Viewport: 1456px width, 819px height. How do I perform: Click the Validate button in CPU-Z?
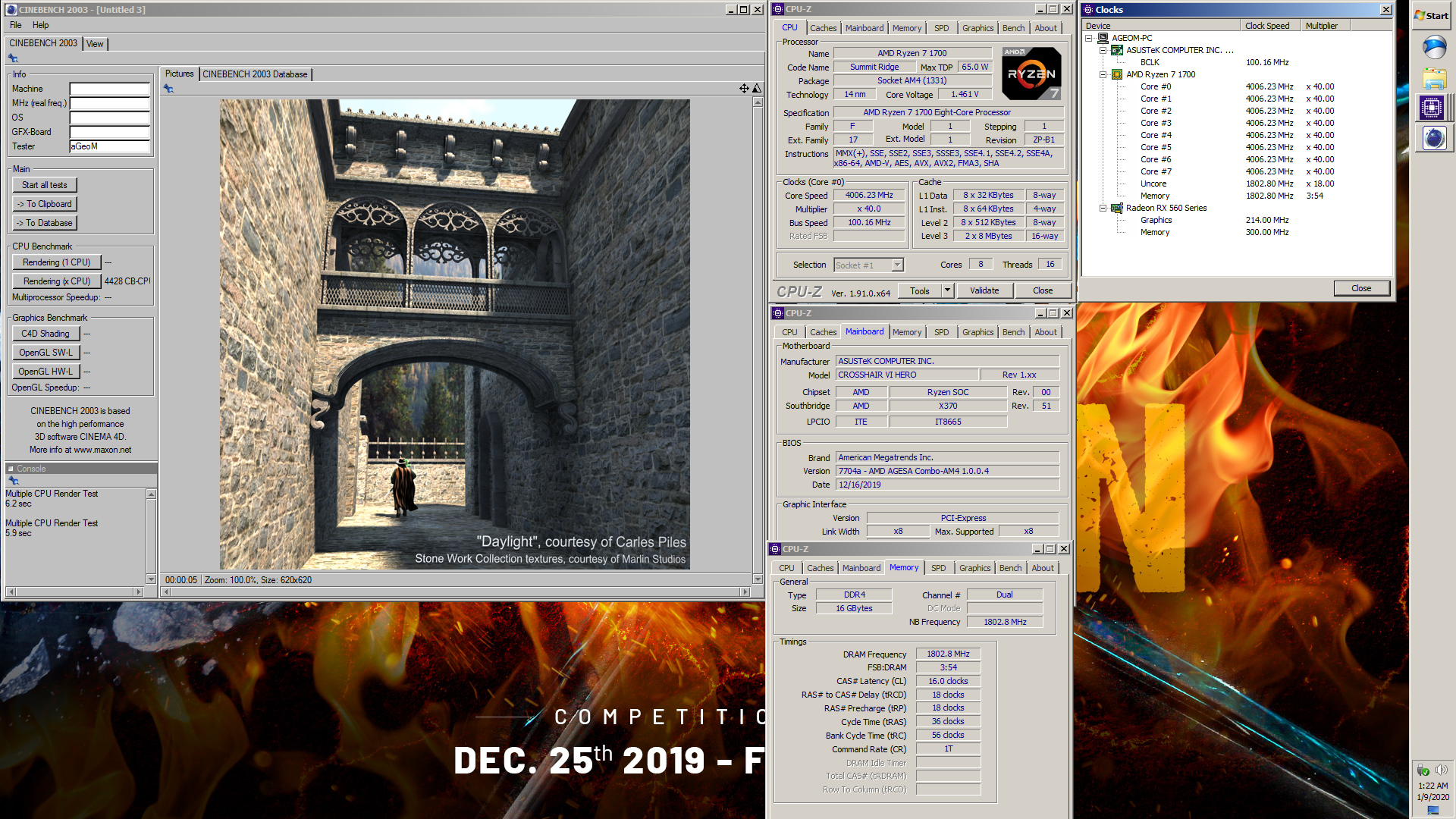tap(984, 290)
